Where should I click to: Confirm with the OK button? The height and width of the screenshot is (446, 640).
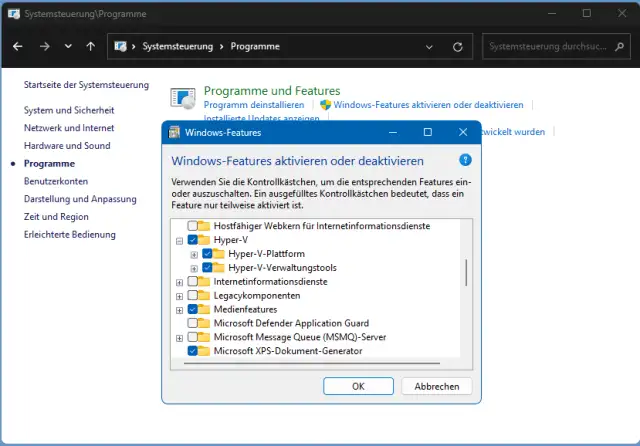(358, 386)
